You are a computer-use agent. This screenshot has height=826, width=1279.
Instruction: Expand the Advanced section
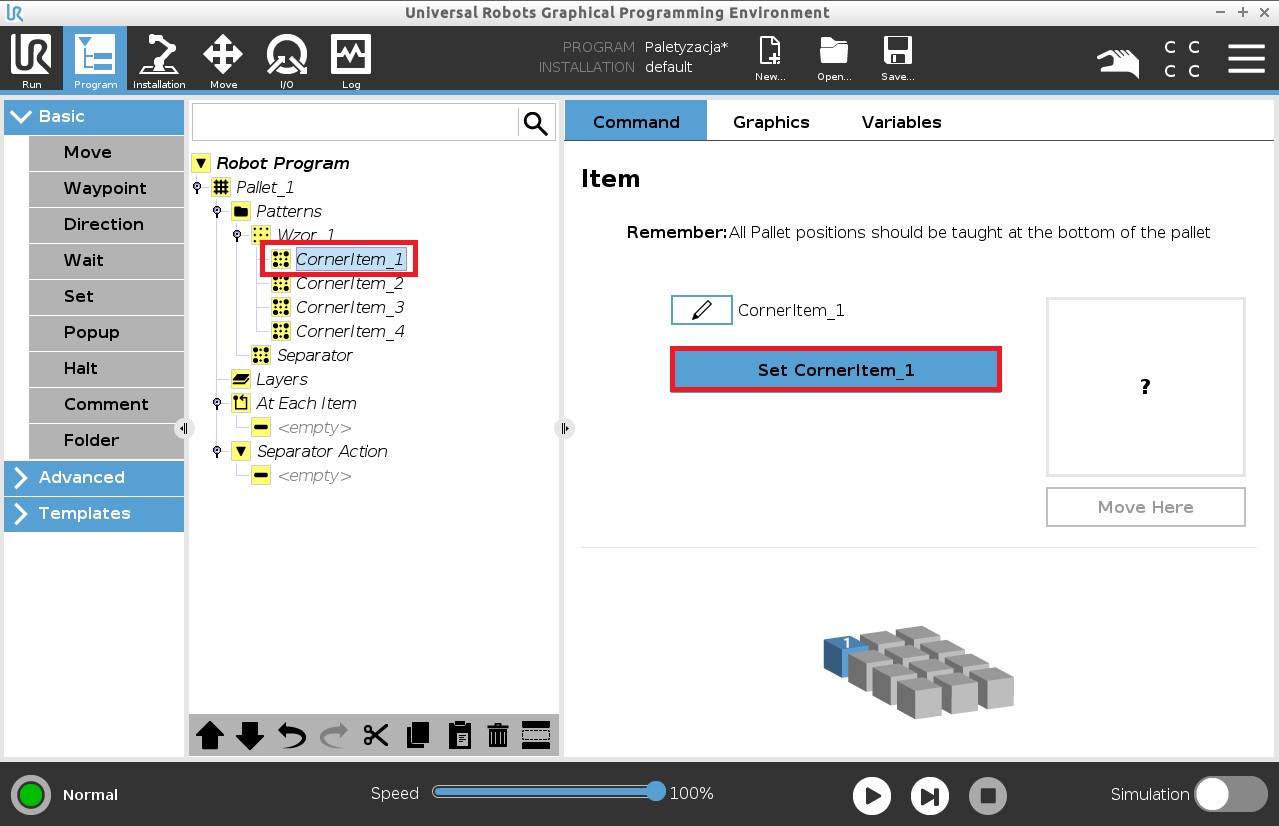click(94, 478)
